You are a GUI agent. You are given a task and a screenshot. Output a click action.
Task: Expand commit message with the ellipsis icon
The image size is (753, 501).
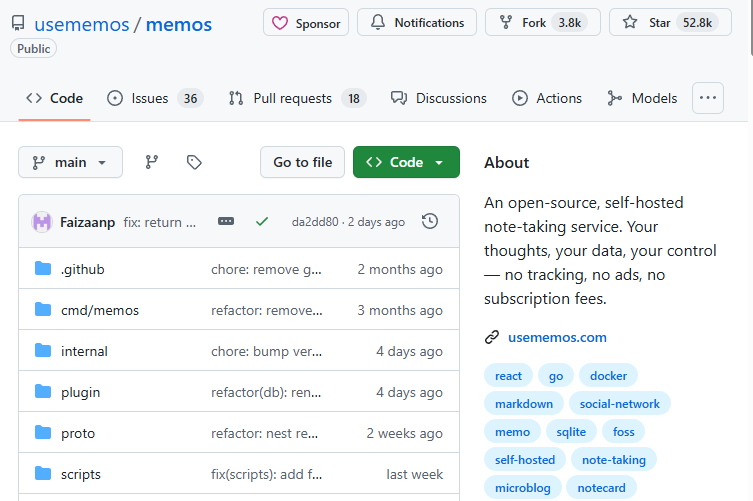click(226, 221)
